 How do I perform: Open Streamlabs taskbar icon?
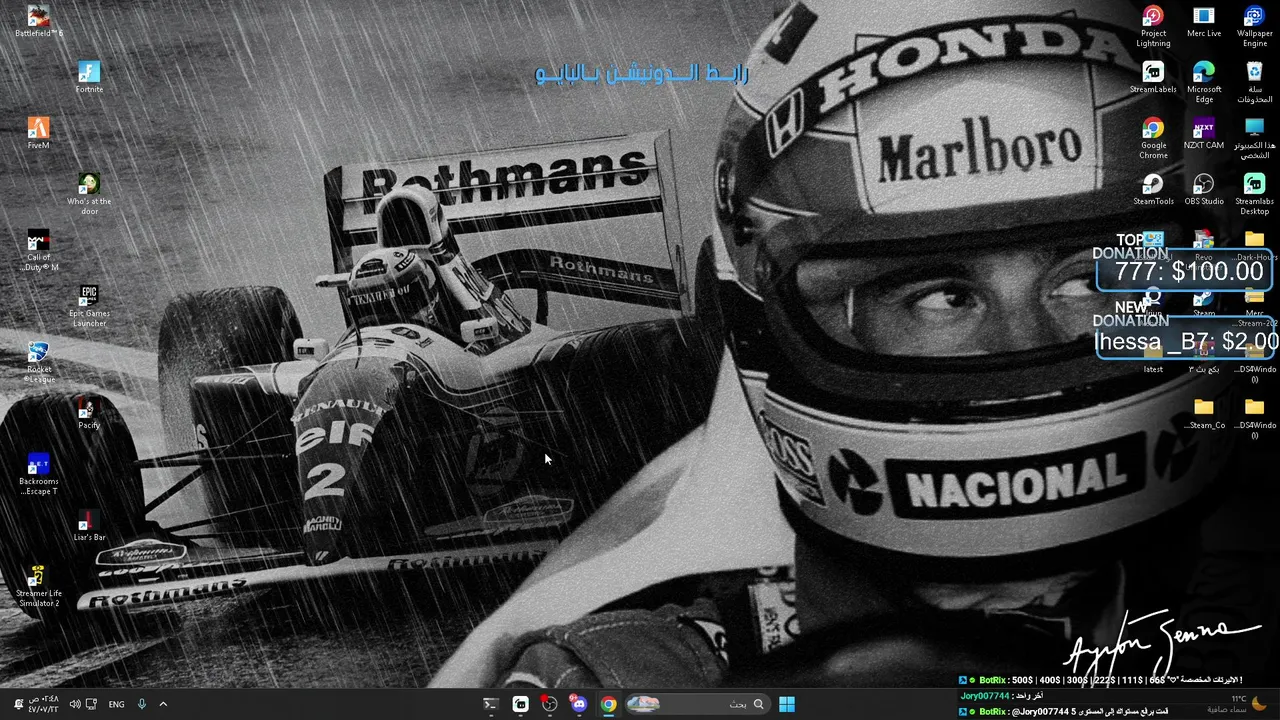(x=520, y=704)
